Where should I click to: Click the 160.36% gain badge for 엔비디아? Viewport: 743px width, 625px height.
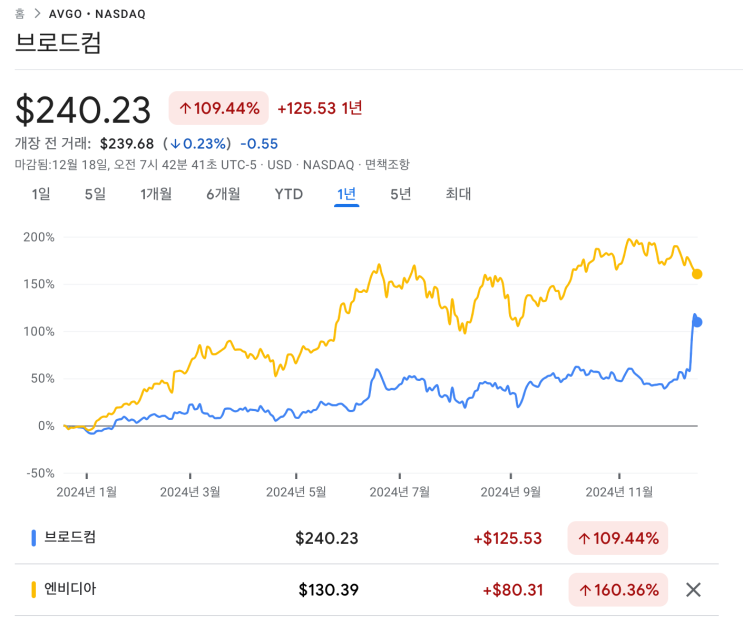point(617,590)
